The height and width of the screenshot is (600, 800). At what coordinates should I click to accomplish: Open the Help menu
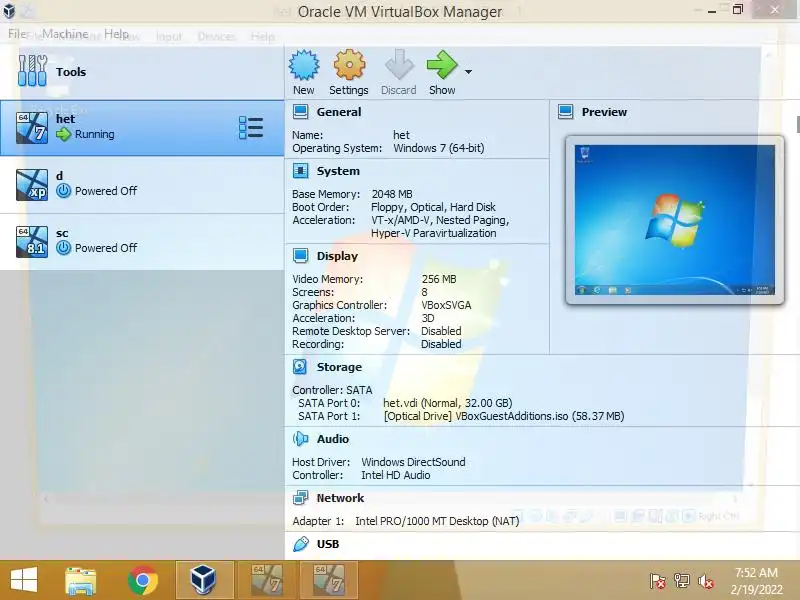116,34
